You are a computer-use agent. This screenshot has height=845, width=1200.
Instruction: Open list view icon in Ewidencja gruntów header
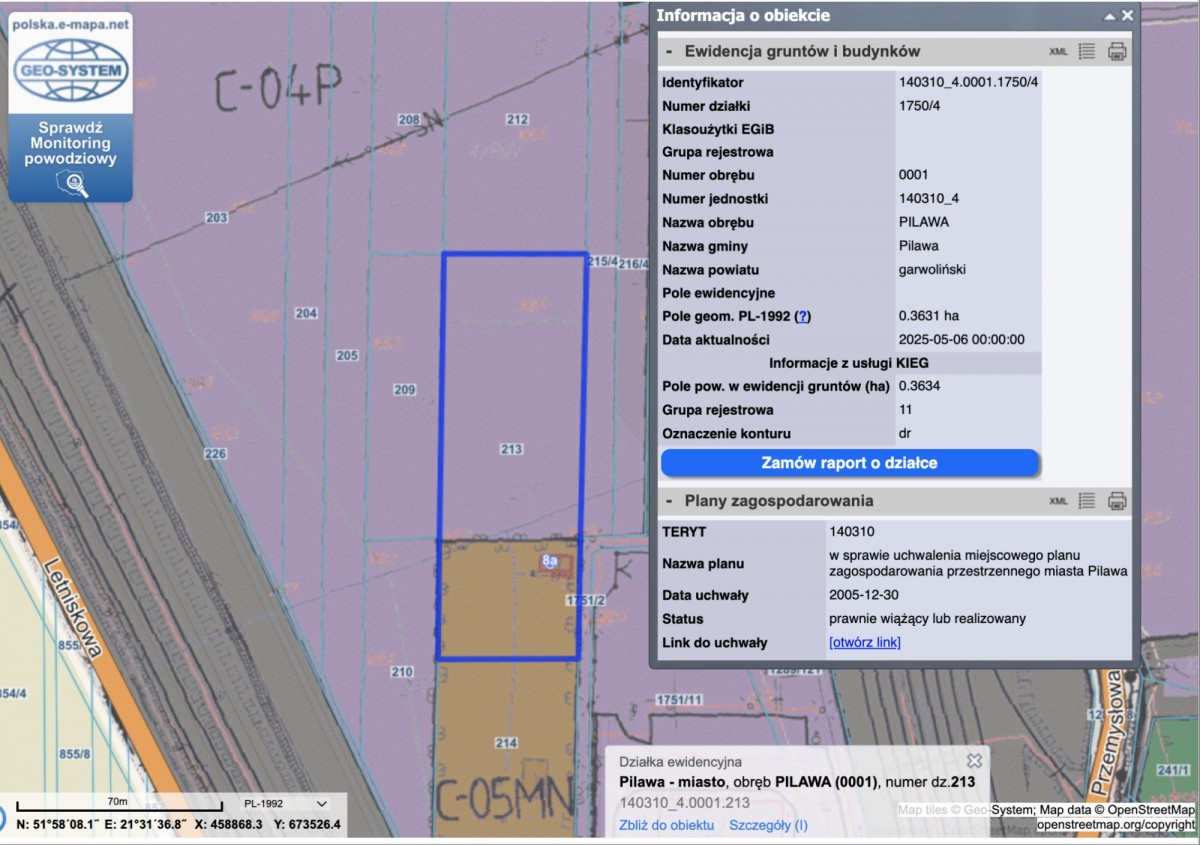coord(1087,51)
